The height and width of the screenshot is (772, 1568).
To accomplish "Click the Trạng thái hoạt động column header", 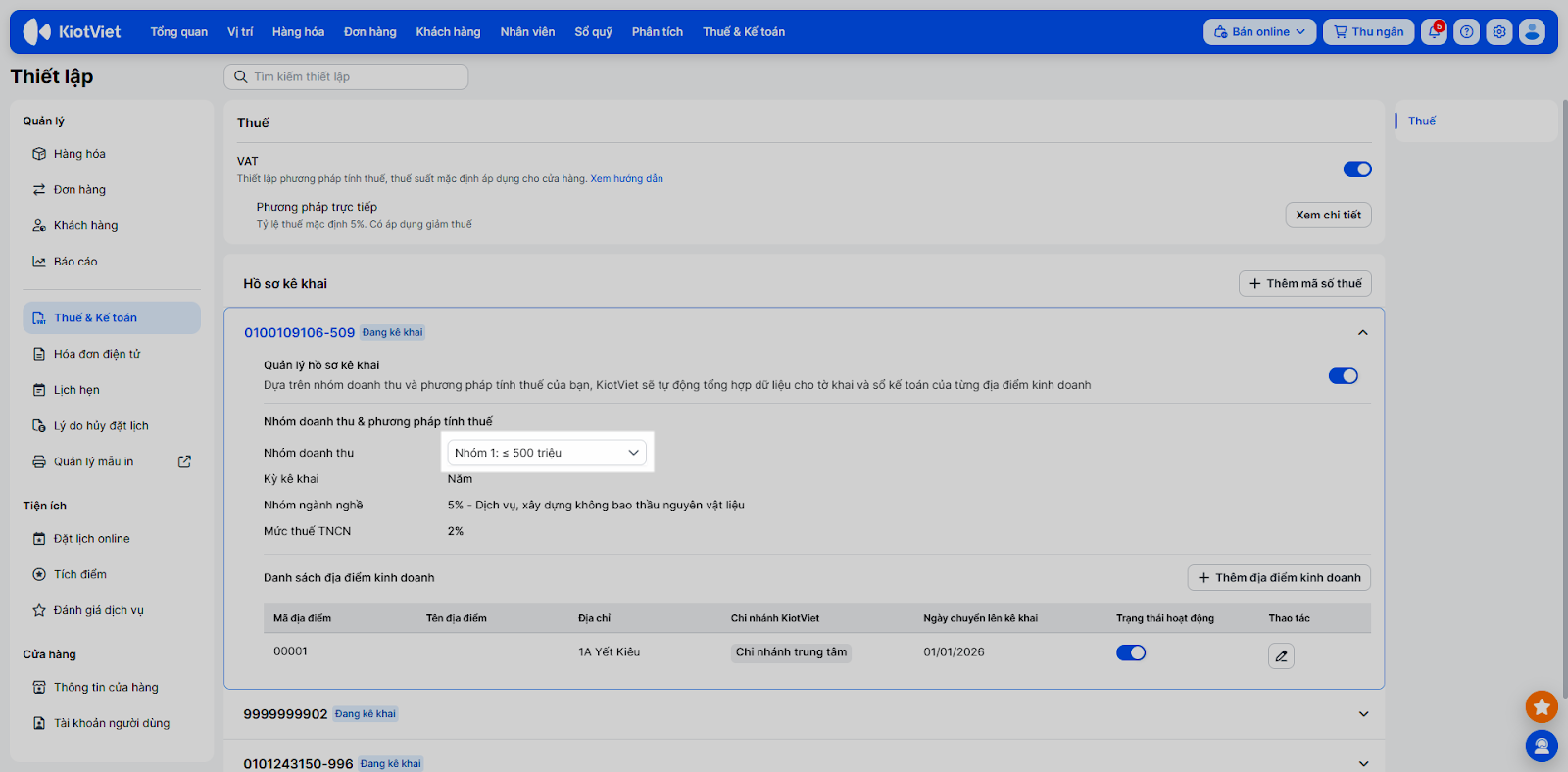I will 1165,618.
